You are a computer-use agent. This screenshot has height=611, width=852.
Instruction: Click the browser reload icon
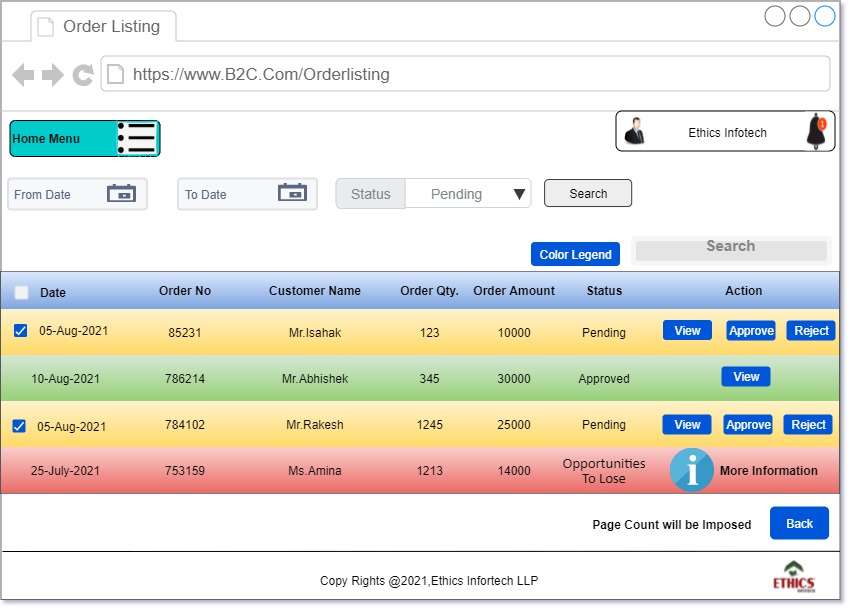[x=83, y=75]
